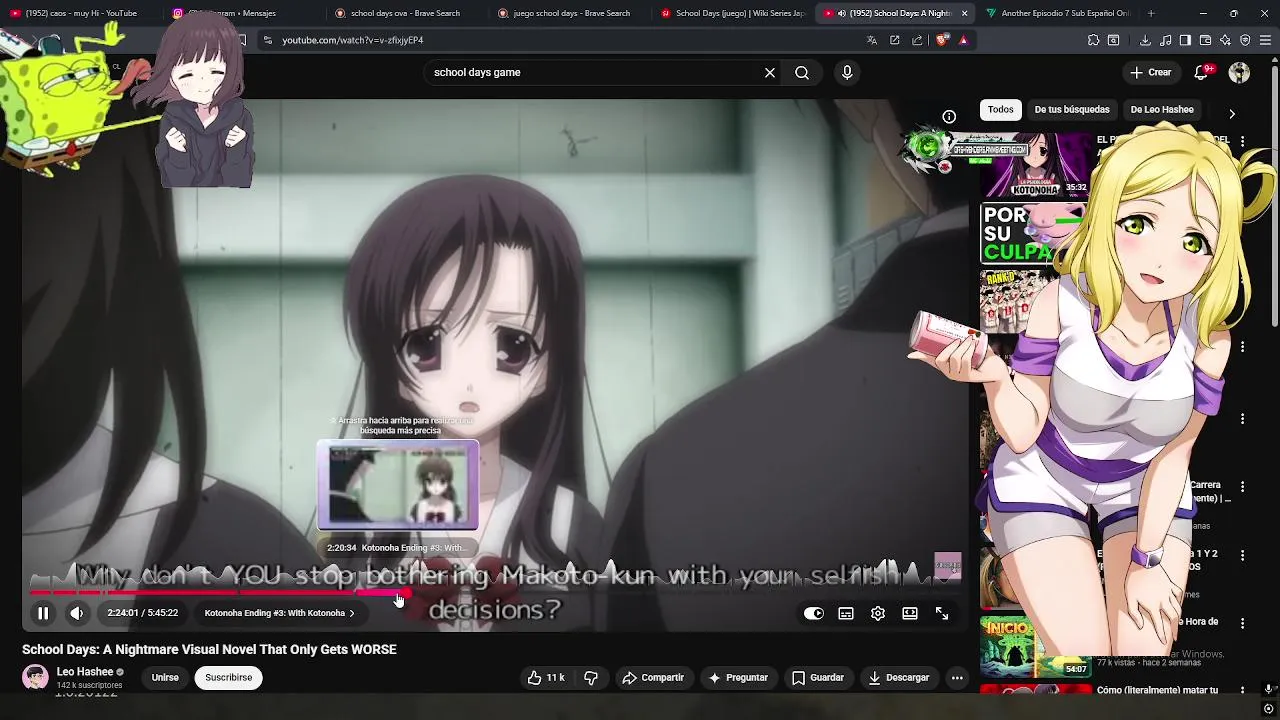Select the 'De Leo Hashee' chip
The image size is (1280, 720).
coord(1162,109)
